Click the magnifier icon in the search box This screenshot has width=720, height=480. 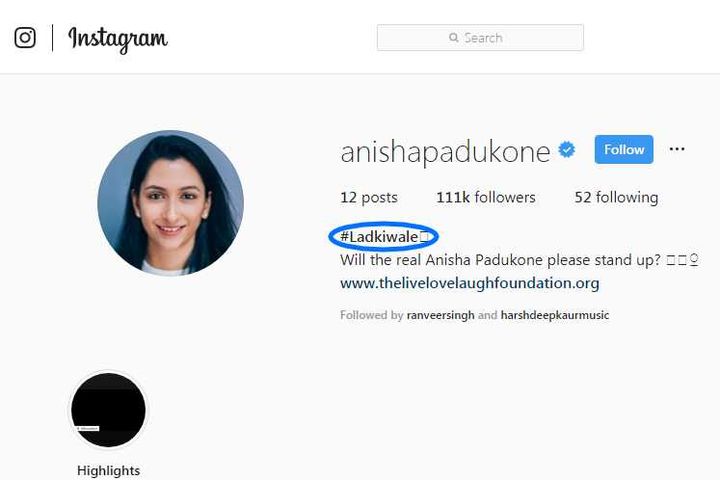[454, 38]
